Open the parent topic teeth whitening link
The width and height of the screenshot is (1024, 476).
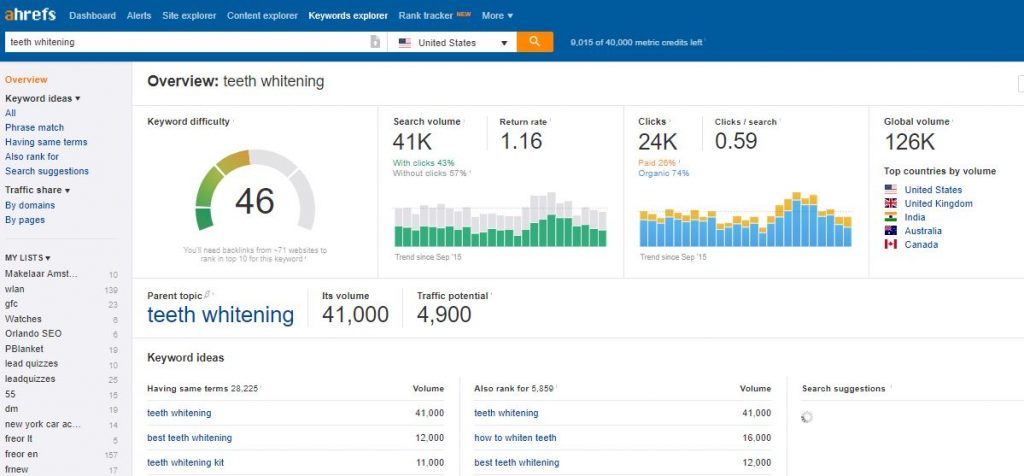(x=221, y=315)
